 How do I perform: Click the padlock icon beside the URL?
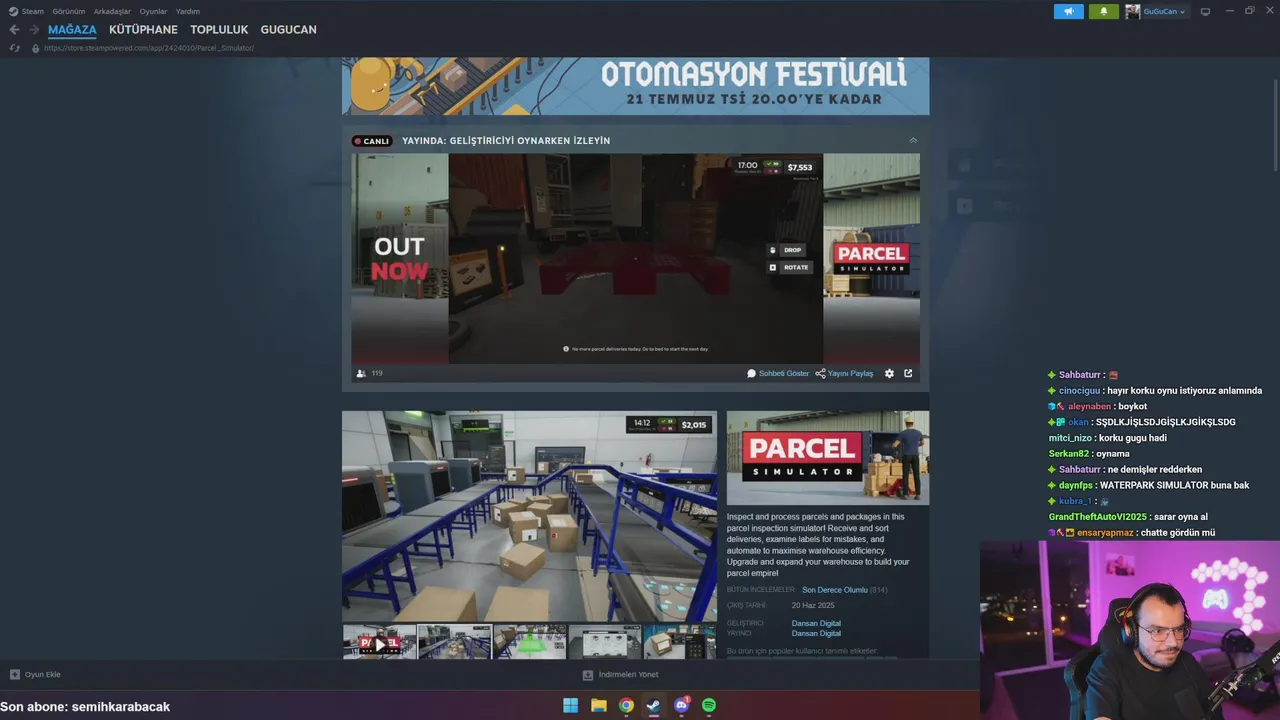pyautogui.click(x=36, y=48)
